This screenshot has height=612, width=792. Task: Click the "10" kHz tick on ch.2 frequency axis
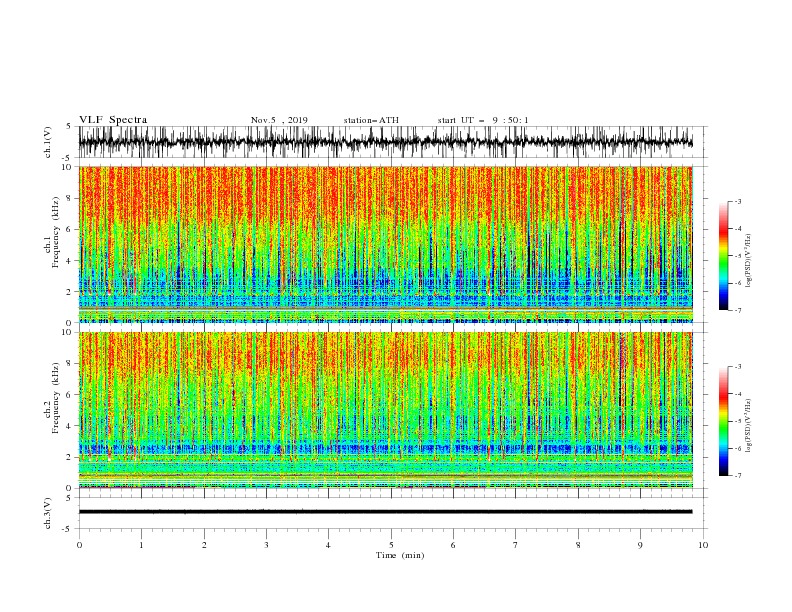tap(67, 332)
